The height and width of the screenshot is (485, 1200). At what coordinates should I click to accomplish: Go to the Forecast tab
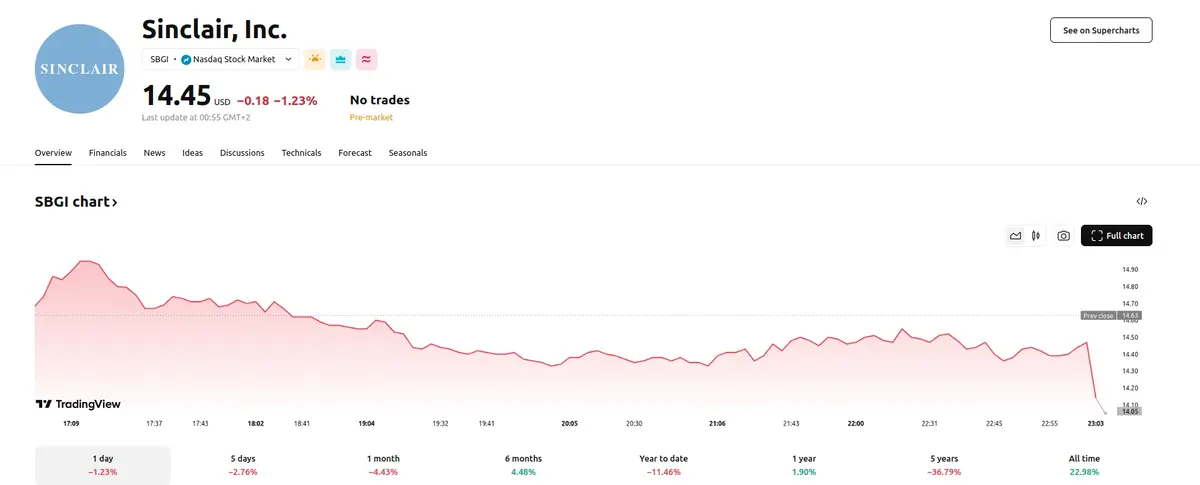[355, 153]
